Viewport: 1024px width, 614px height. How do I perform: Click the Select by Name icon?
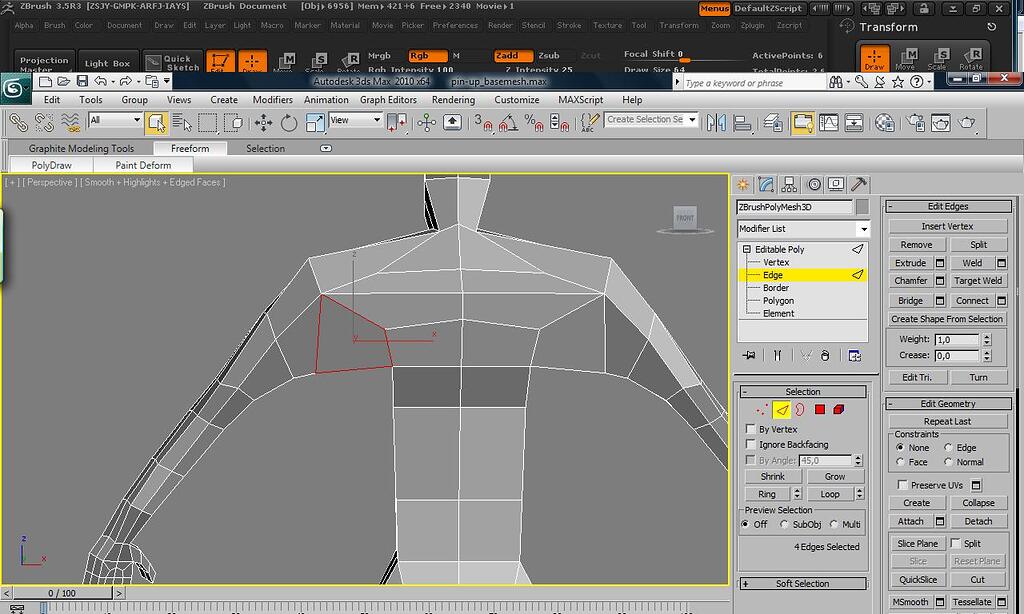pyautogui.click(x=184, y=122)
